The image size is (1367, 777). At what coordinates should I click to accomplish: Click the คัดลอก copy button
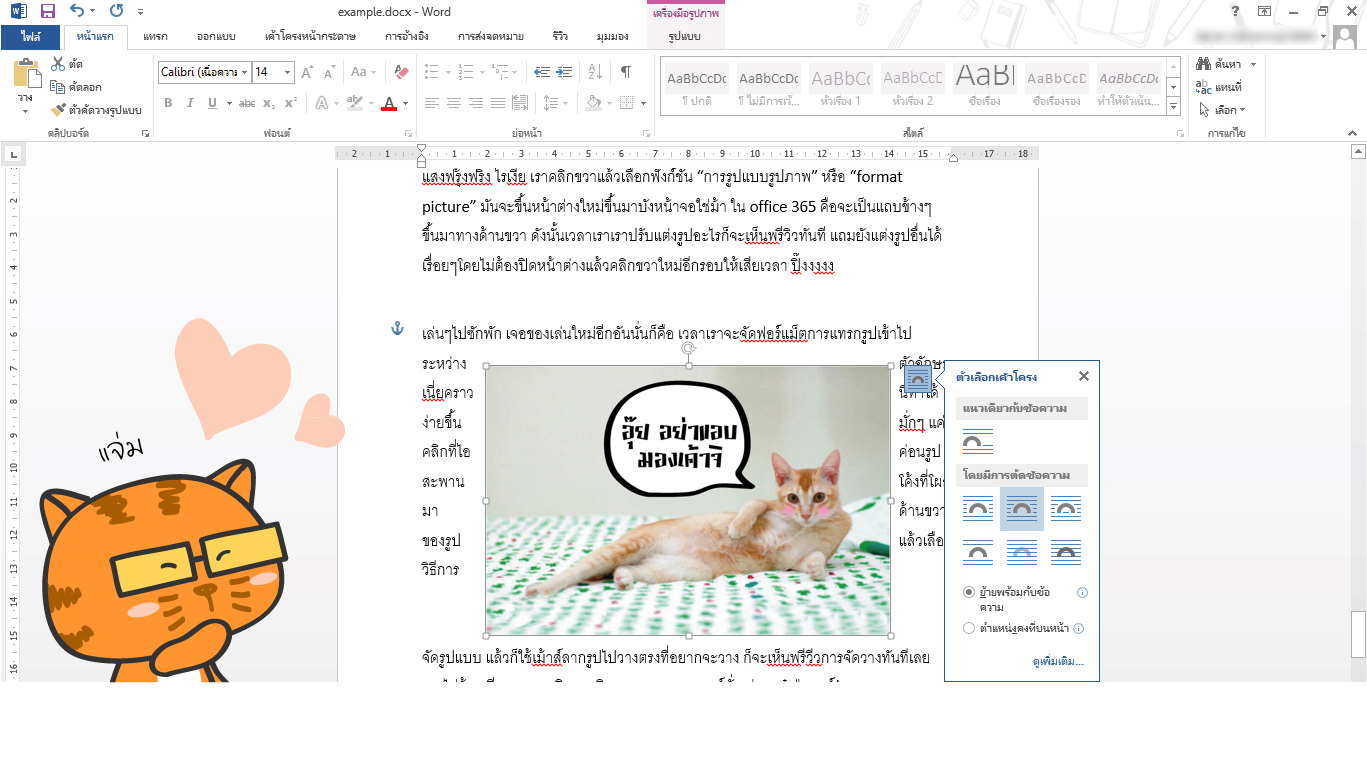pos(76,87)
